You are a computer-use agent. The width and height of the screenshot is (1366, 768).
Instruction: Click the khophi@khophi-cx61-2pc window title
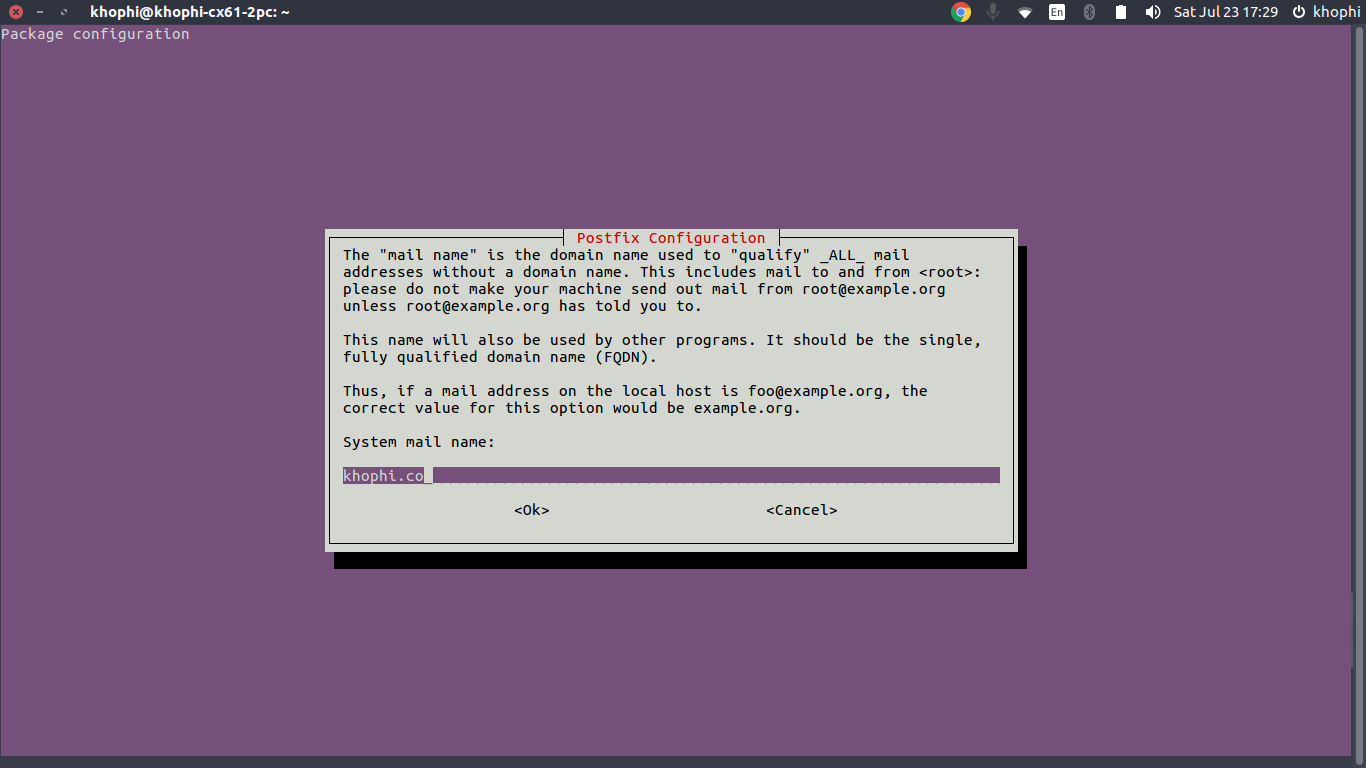(x=190, y=12)
